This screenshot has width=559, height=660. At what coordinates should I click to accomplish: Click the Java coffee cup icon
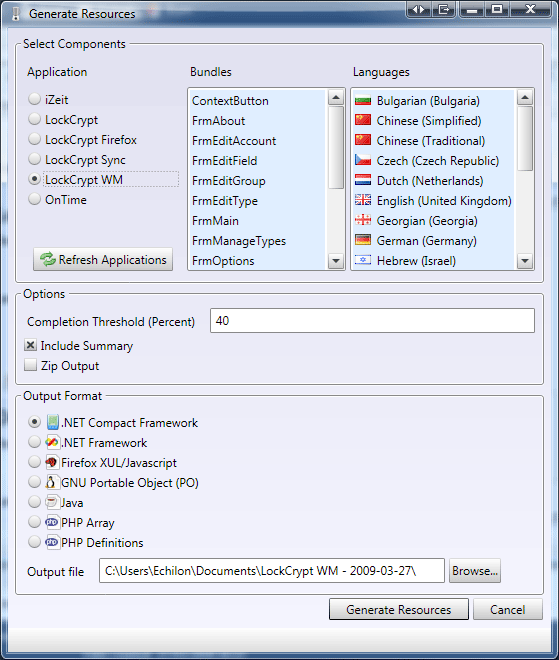click(52, 502)
